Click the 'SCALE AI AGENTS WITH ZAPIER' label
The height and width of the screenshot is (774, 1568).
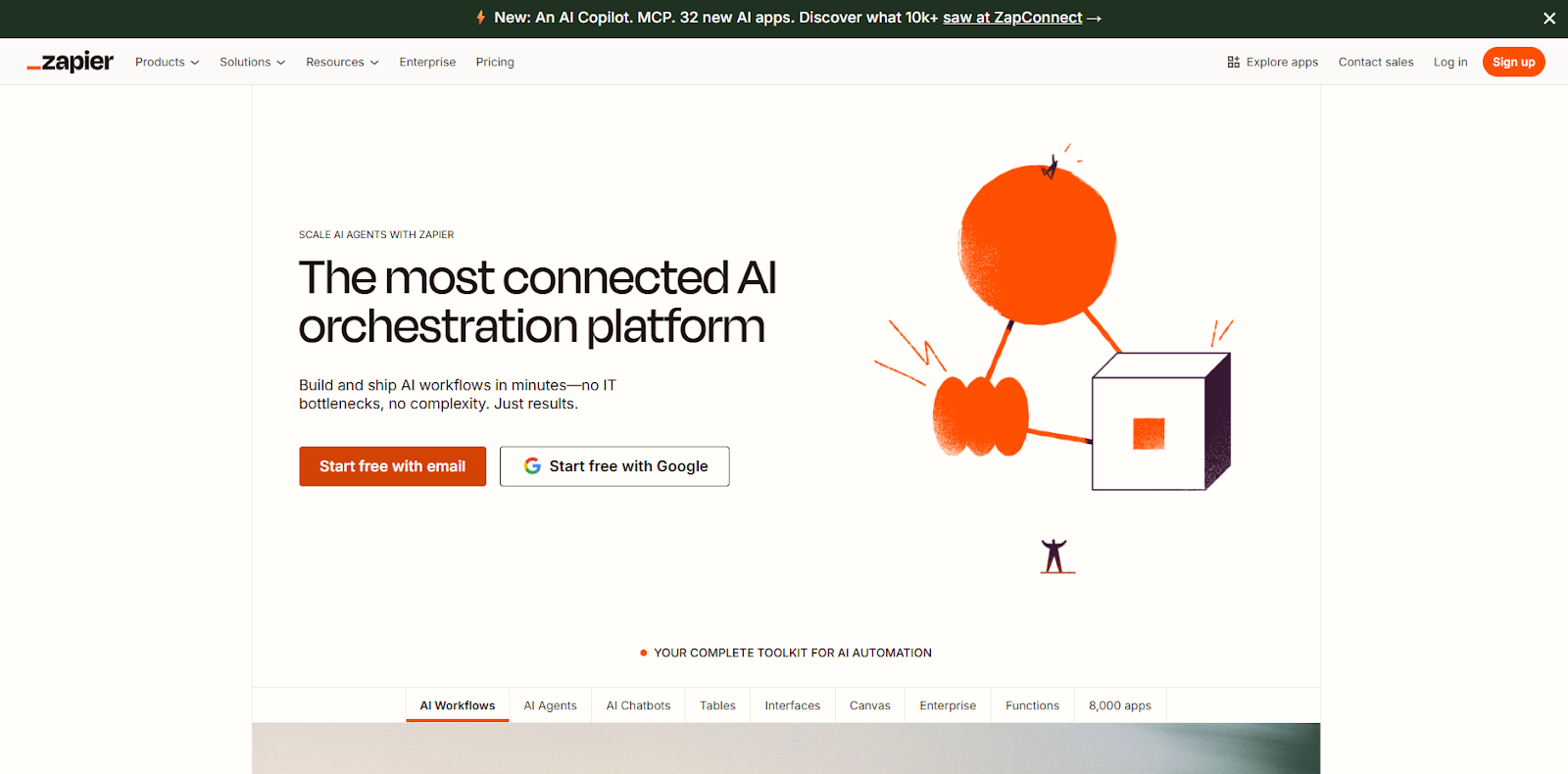tap(376, 235)
